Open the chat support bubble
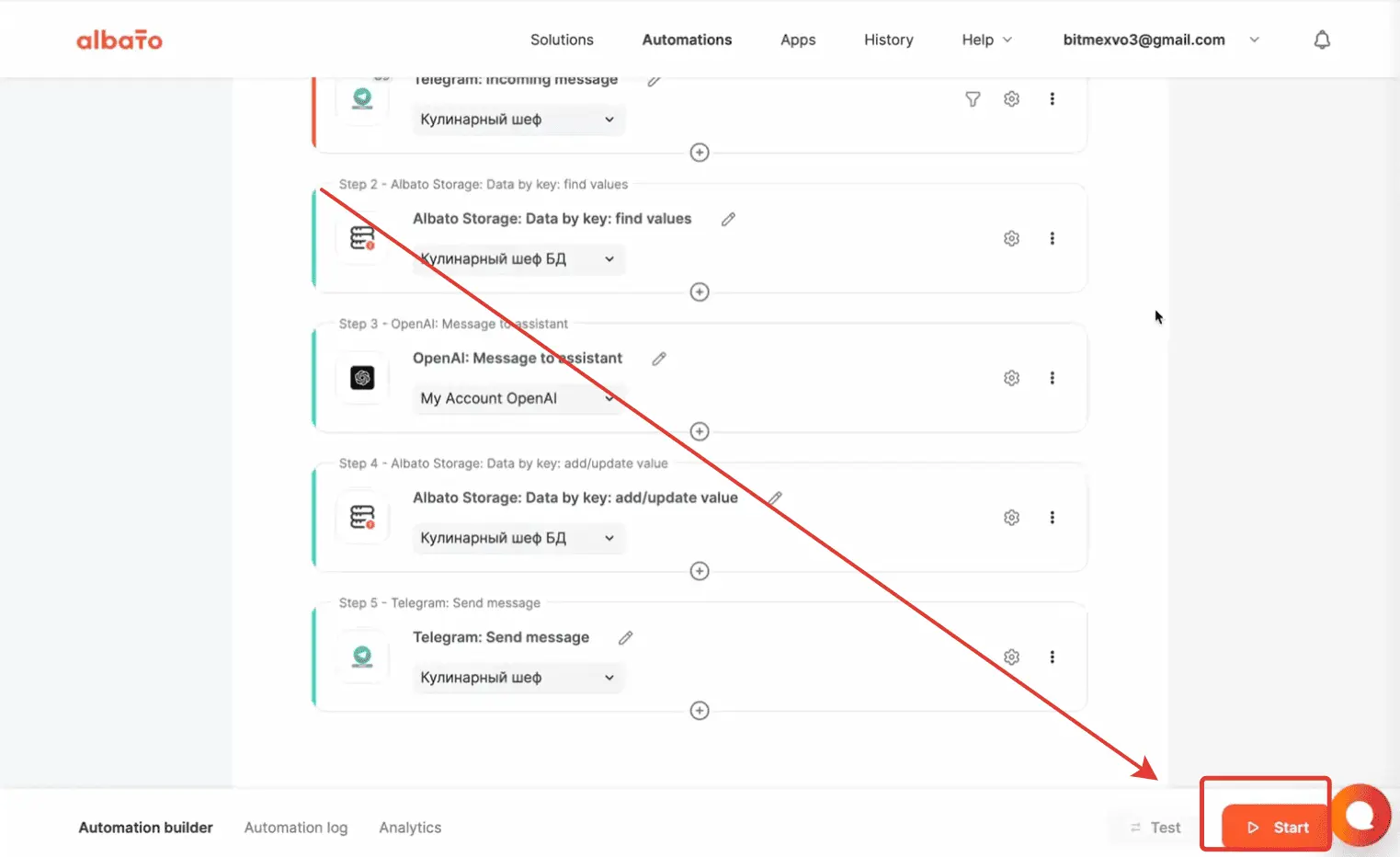1400x857 pixels. (x=1361, y=816)
